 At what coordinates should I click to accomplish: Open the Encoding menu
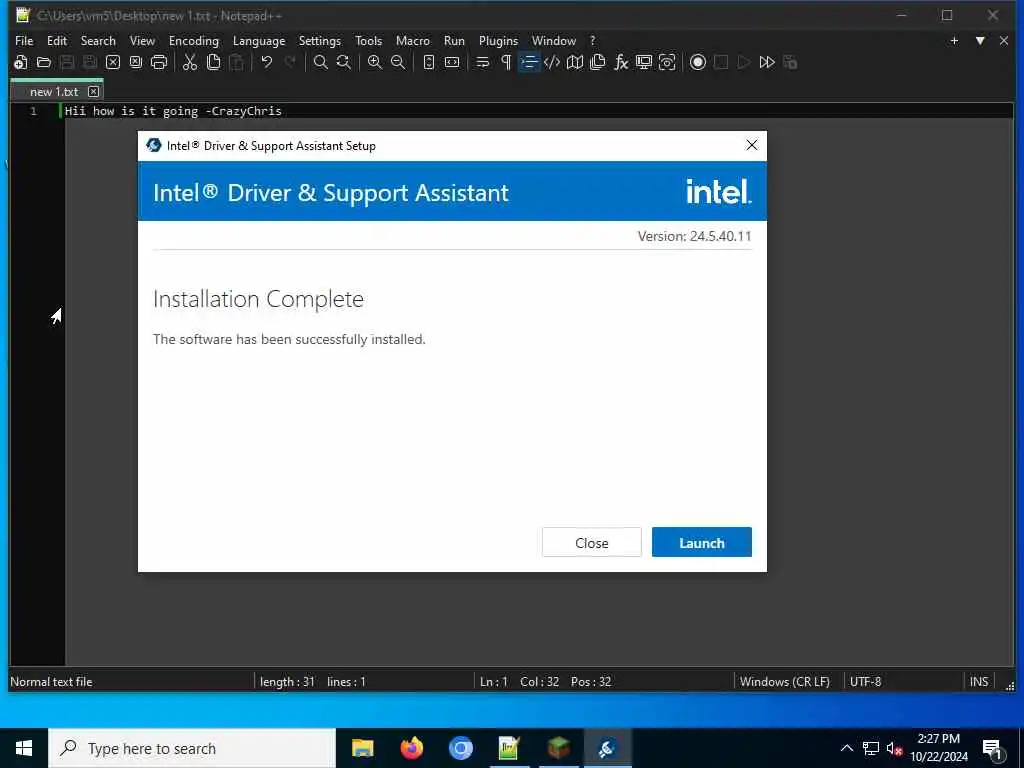[194, 40]
